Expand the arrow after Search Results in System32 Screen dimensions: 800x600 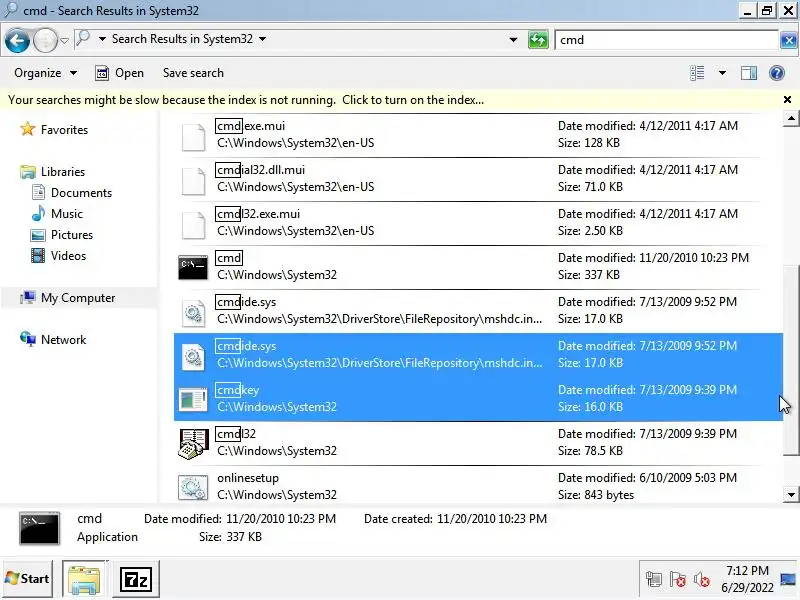click(x=262, y=39)
